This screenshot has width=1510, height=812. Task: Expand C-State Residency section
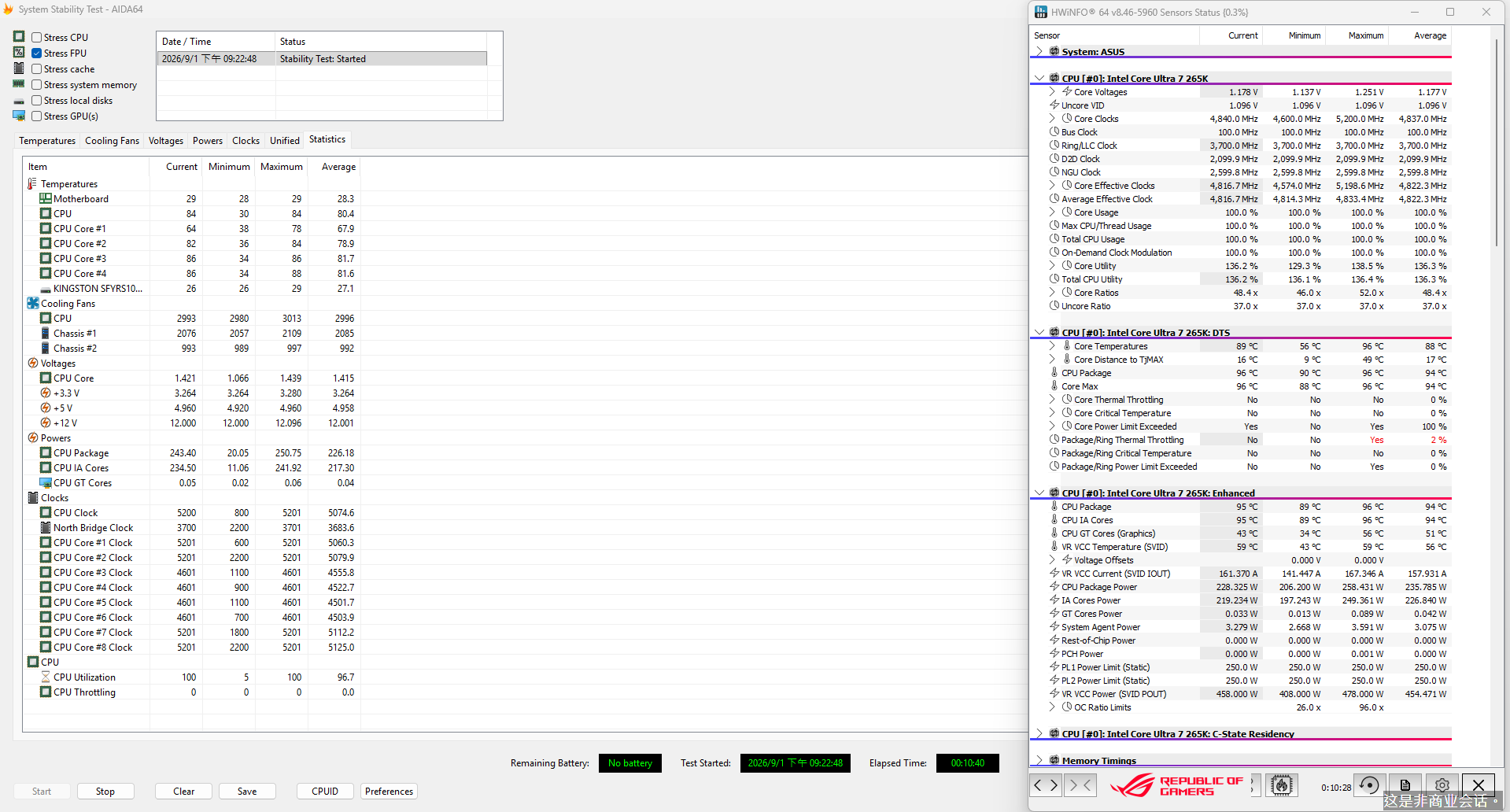click(1039, 733)
